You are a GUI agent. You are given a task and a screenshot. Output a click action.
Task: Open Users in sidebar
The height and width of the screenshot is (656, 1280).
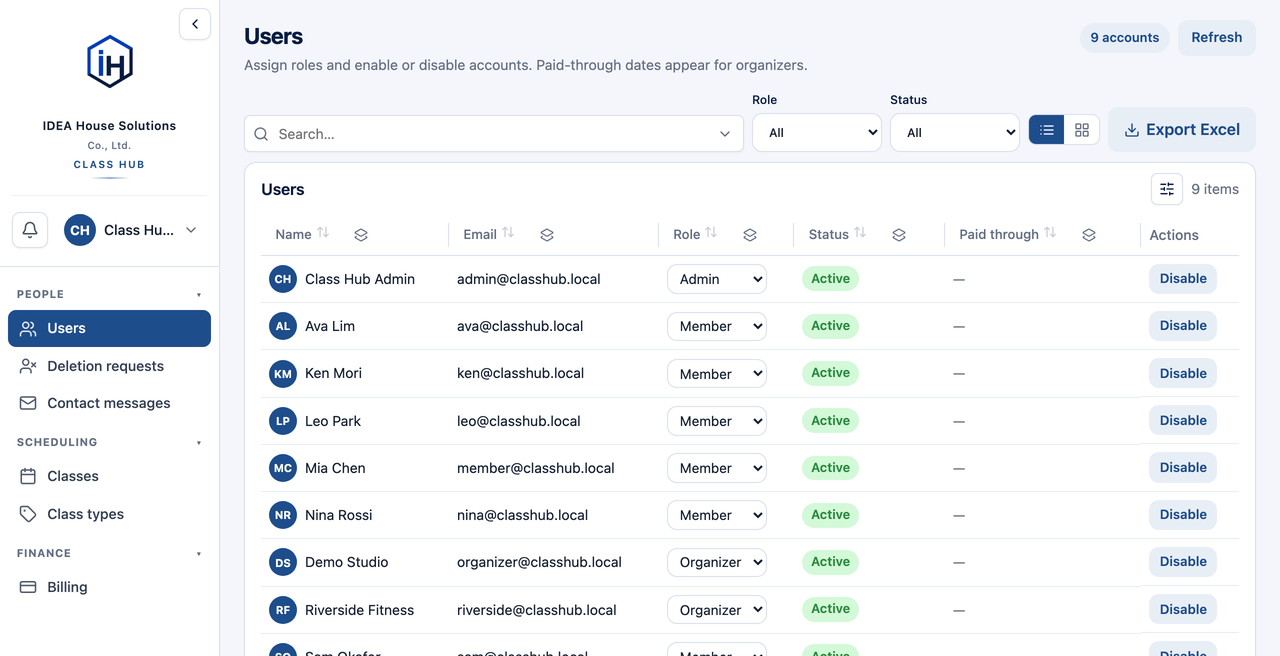click(x=109, y=328)
